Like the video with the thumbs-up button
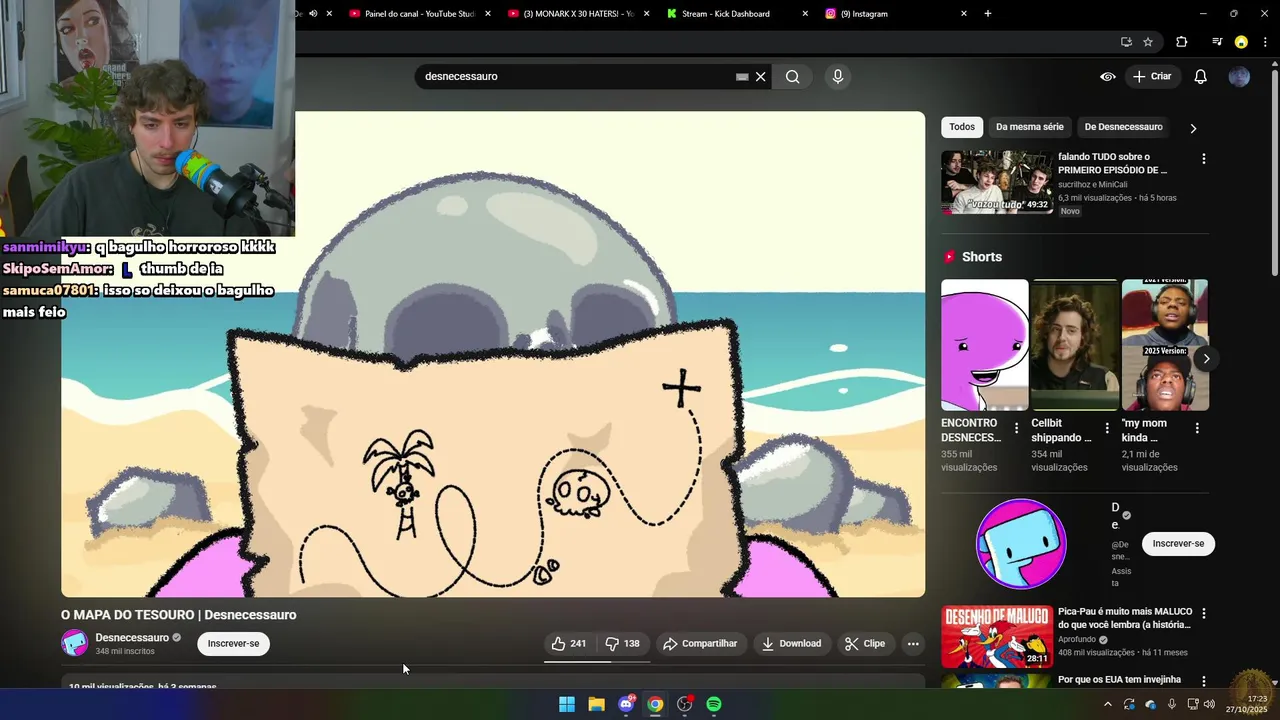The image size is (1280, 720). 569,644
